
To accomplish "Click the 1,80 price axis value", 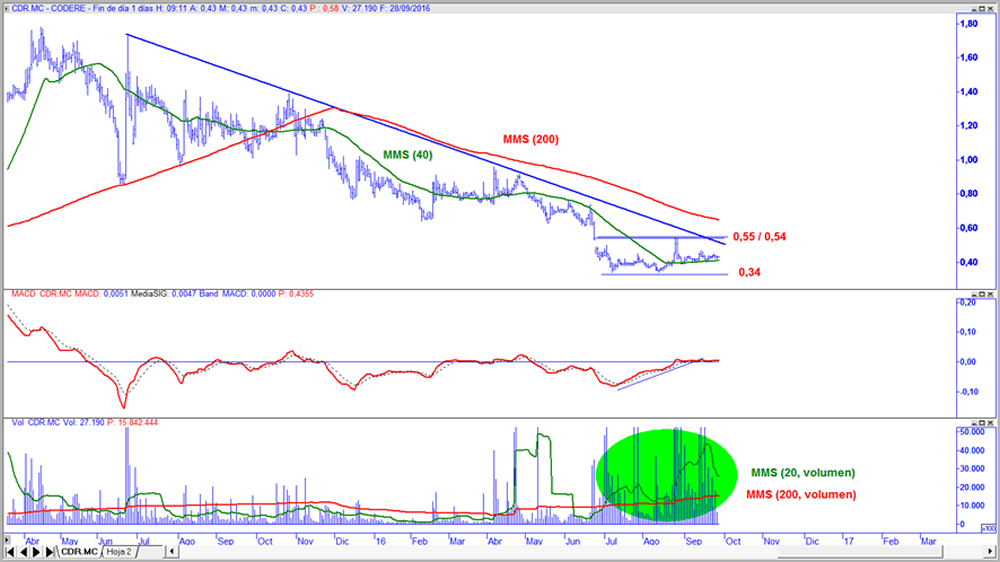I will click(x=969, y=24).
